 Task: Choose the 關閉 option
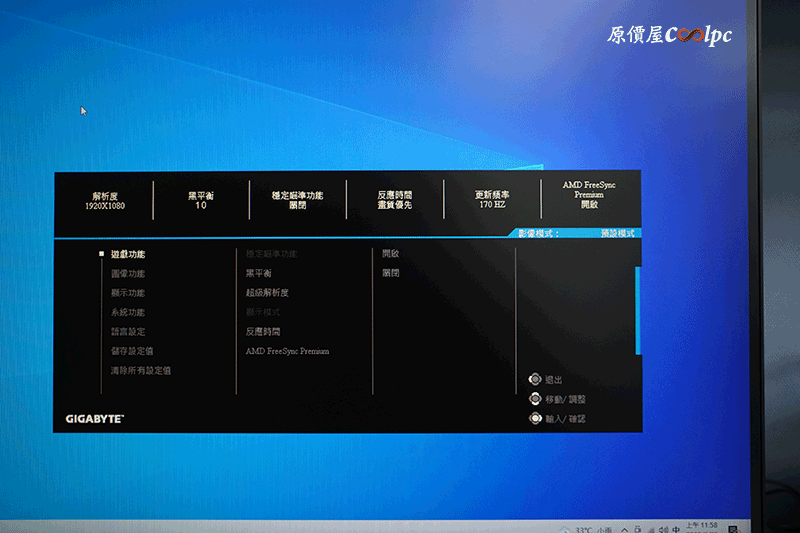pos(390,273)
